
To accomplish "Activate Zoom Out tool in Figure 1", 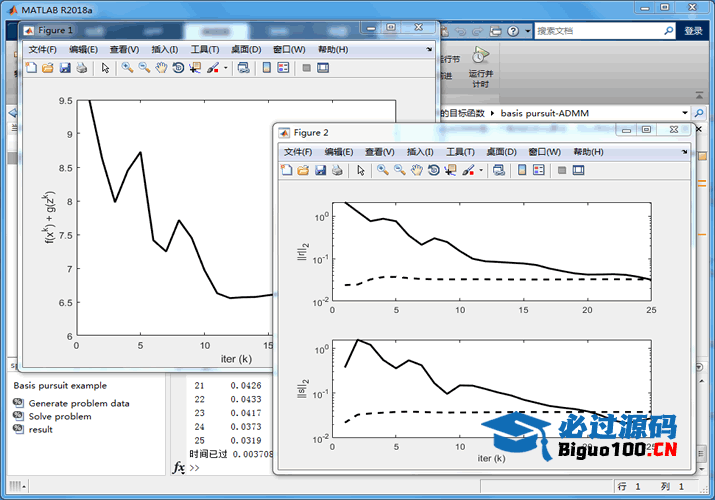I will tap(145, 68).
